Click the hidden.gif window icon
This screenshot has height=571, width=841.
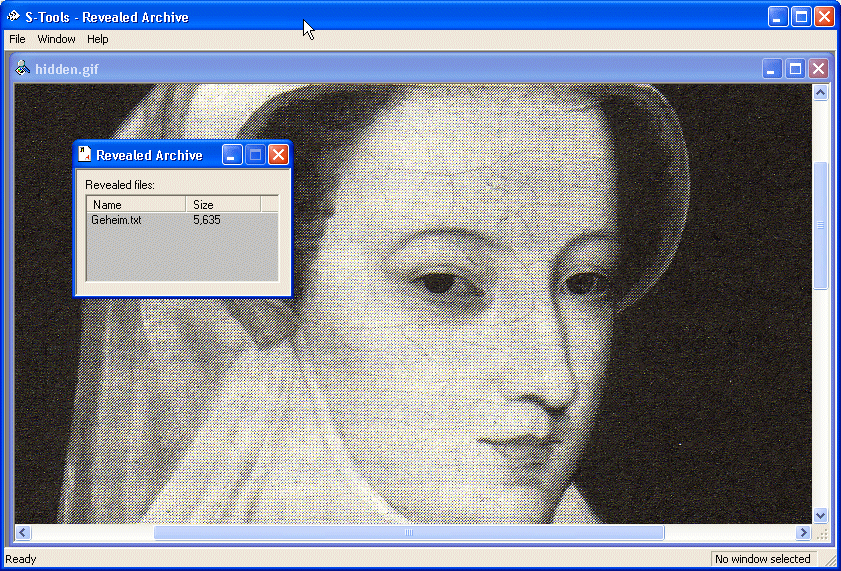(x=22, y=68)
